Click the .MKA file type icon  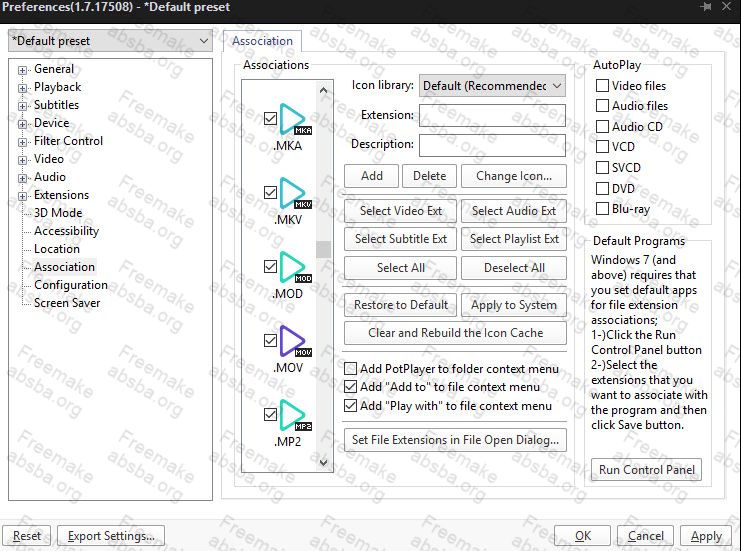pyautogui.click(x=295, y=119)
